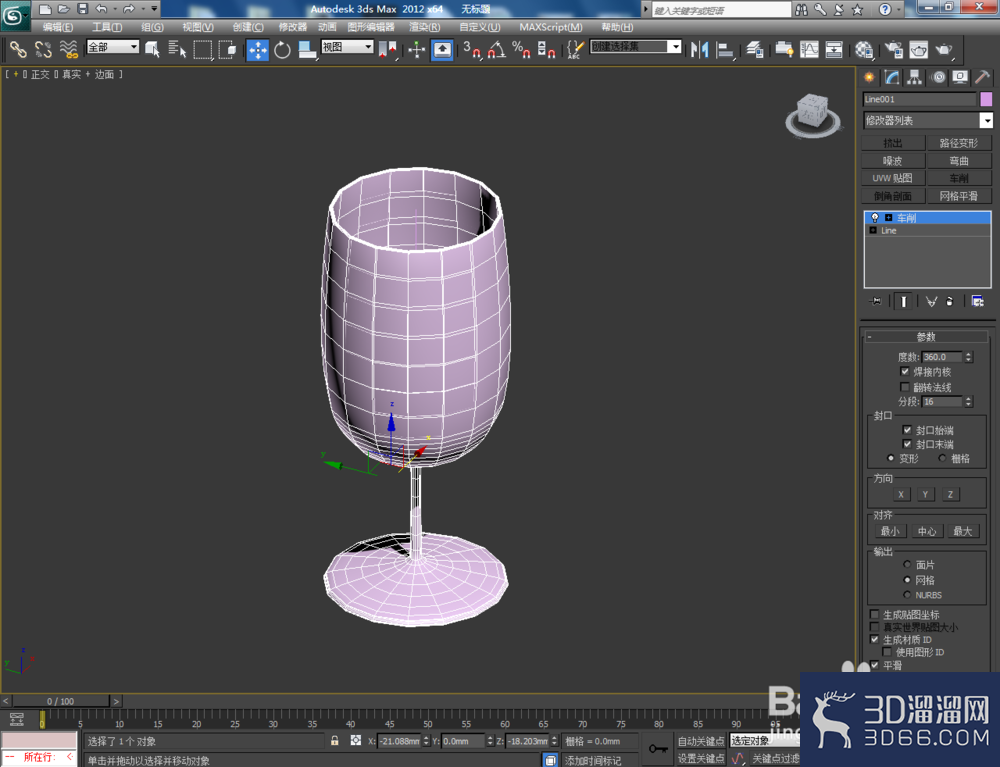This screenshot has width=1000, height=767.
Task: Activate the Select Object arrow tool
Action: pos(152,49)
